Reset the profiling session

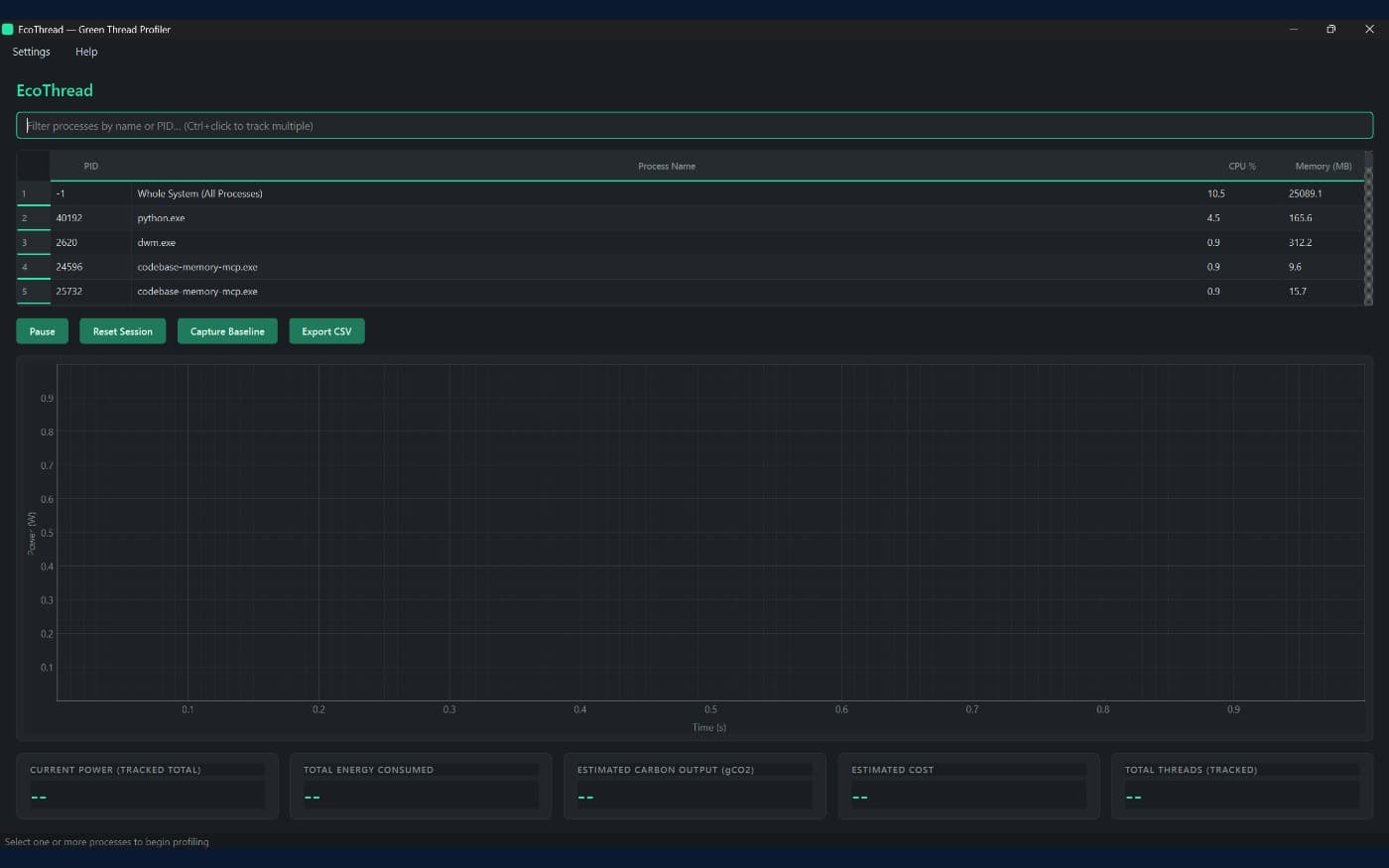pyautogui.click(x=123, y=331)
